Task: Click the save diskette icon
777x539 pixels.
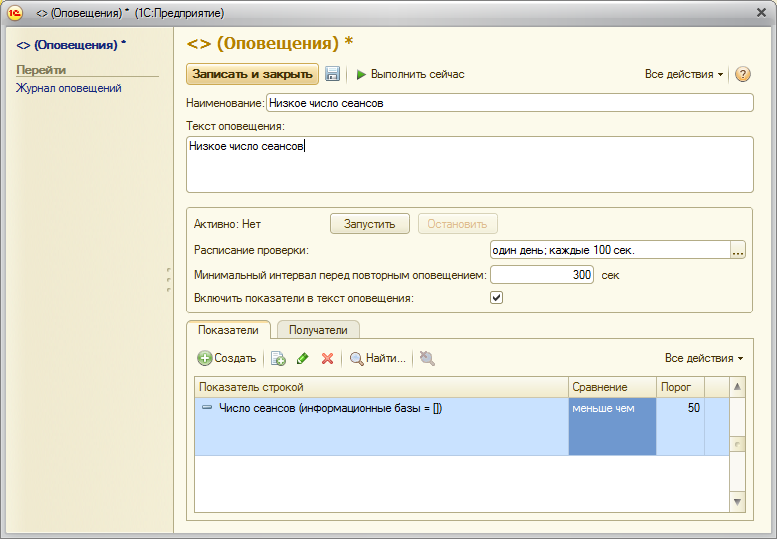Action: pos(333,74)
